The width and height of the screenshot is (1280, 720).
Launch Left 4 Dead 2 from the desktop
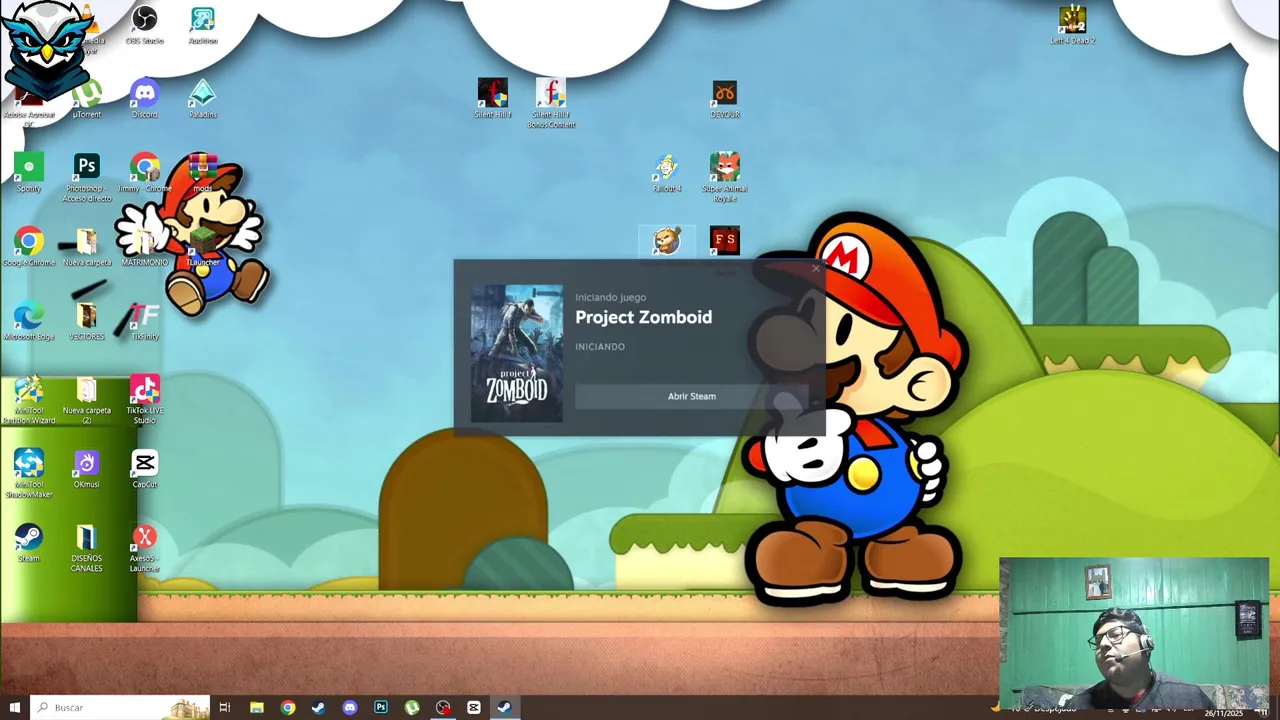pyautogui.click(x=1073, y=26)
